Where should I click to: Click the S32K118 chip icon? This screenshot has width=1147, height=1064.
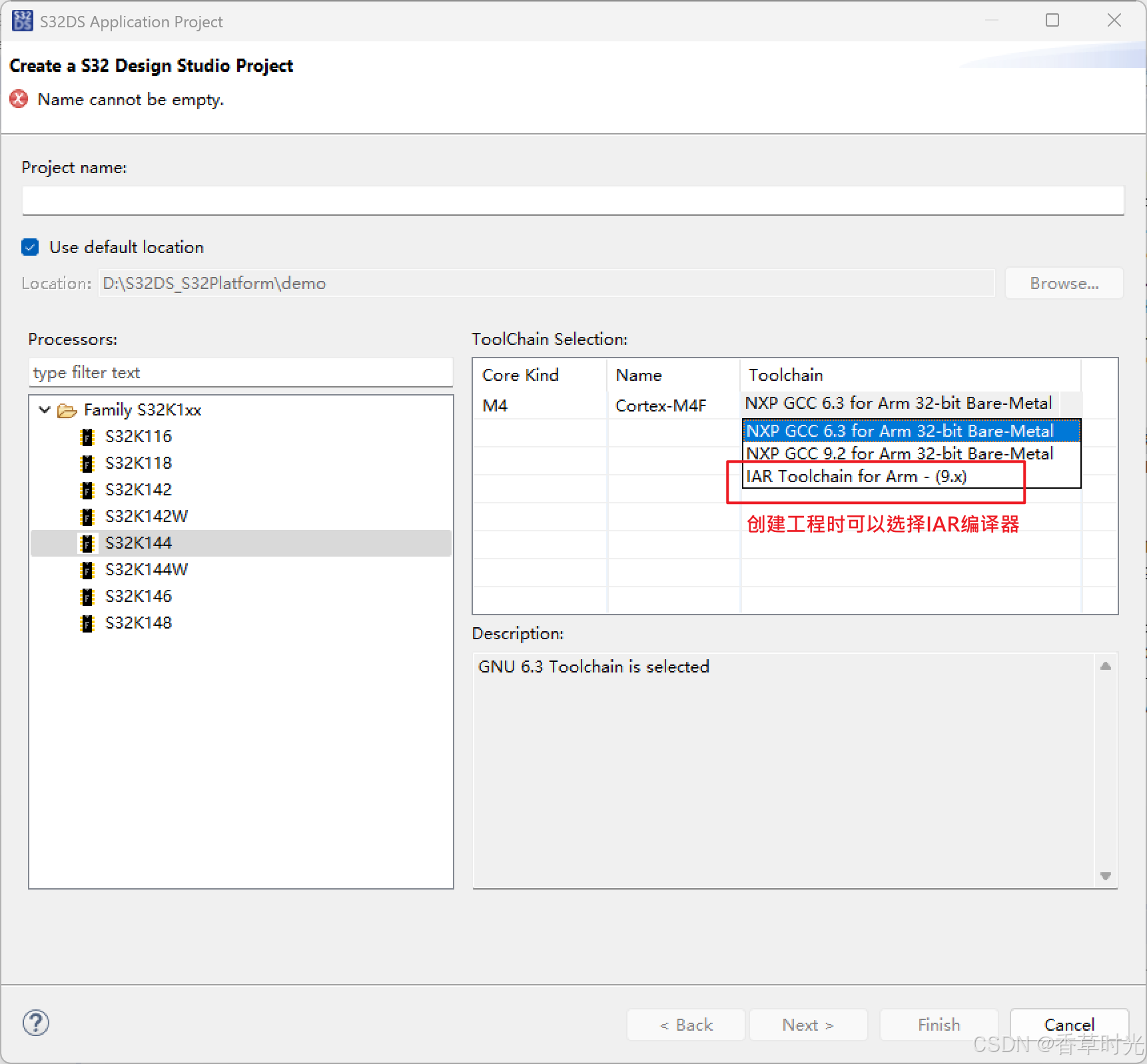click(x=87, y=463)
